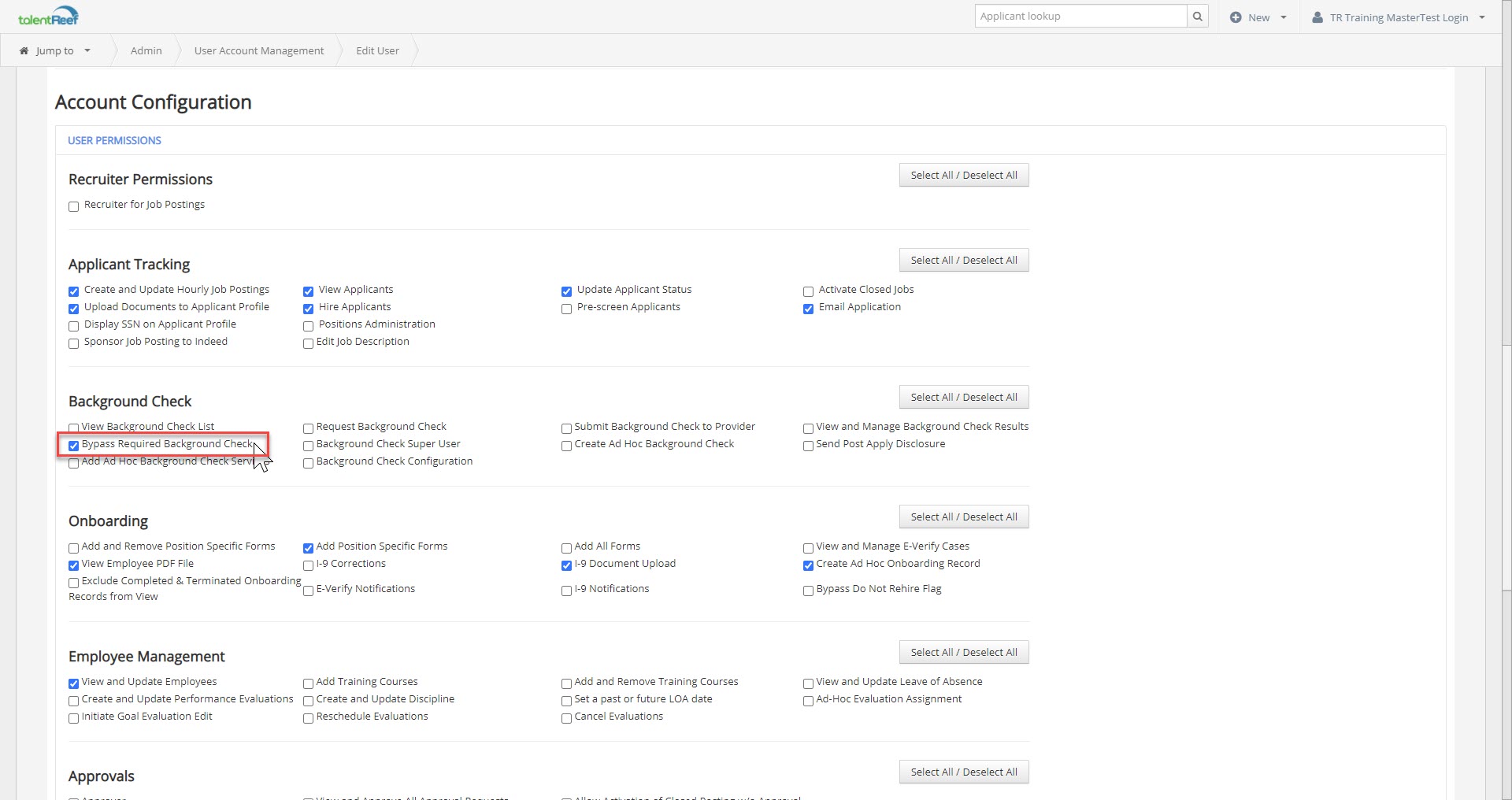Click the talentReef logo
The width and height of the screenshot is (1512, 800).
(48, 17)
